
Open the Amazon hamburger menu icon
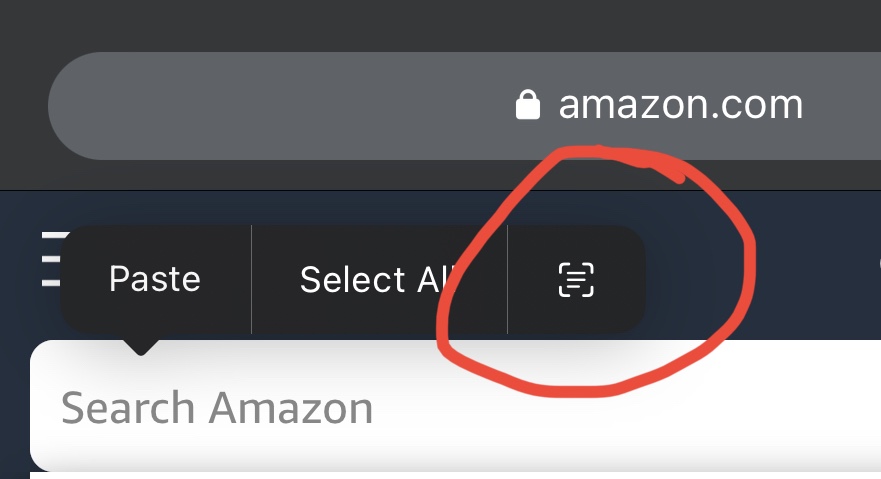(x=50, y=260)
